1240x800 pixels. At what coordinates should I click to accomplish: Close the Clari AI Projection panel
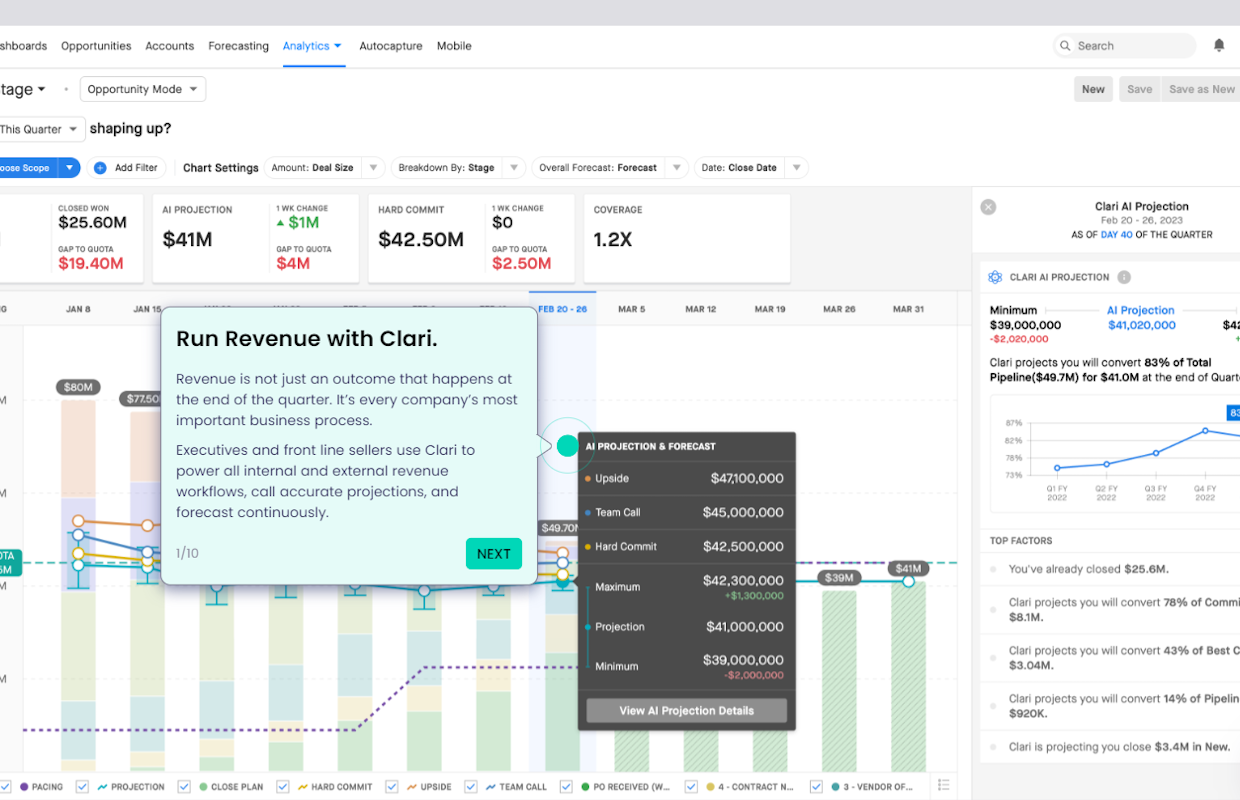tap(988, 207)
